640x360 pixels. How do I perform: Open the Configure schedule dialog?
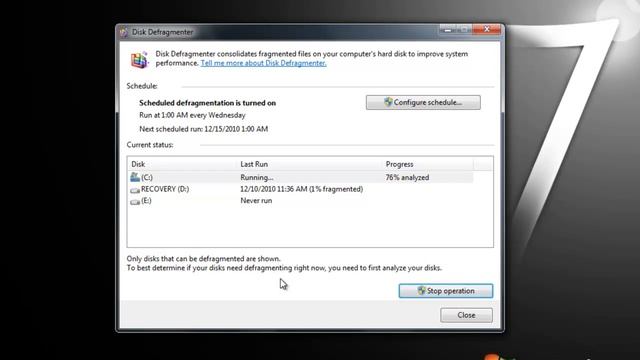tap(423, 102)
